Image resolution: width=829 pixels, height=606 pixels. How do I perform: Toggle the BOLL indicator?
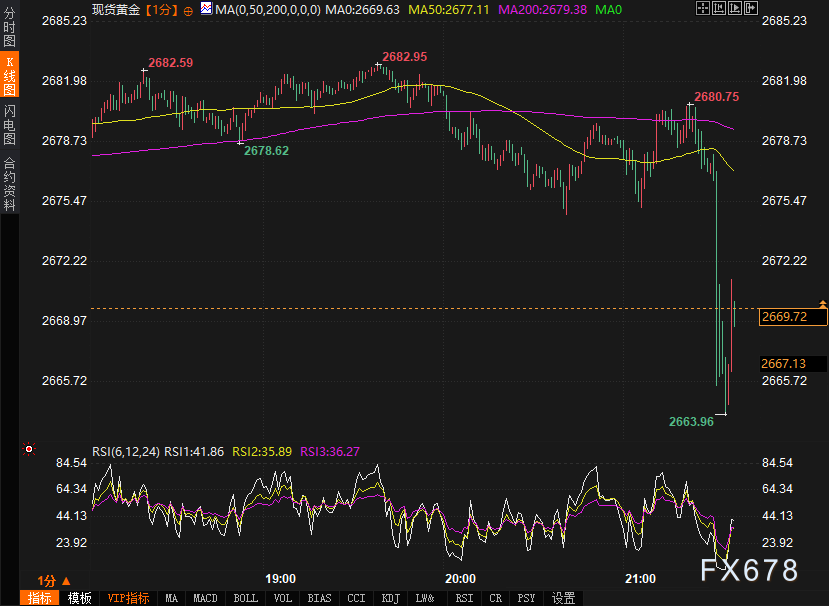click(x=244, y=598)
